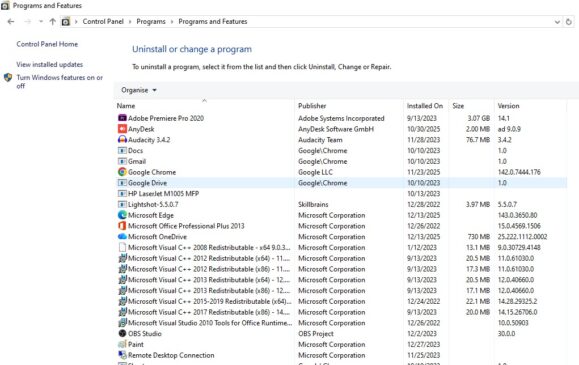The image size is (579, 365).
Task: Sort by the Size column header
Action: click(471, 106)
